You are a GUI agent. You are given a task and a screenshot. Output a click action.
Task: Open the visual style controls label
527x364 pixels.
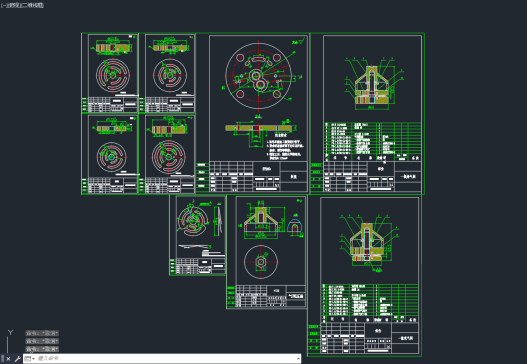[32, 5]
